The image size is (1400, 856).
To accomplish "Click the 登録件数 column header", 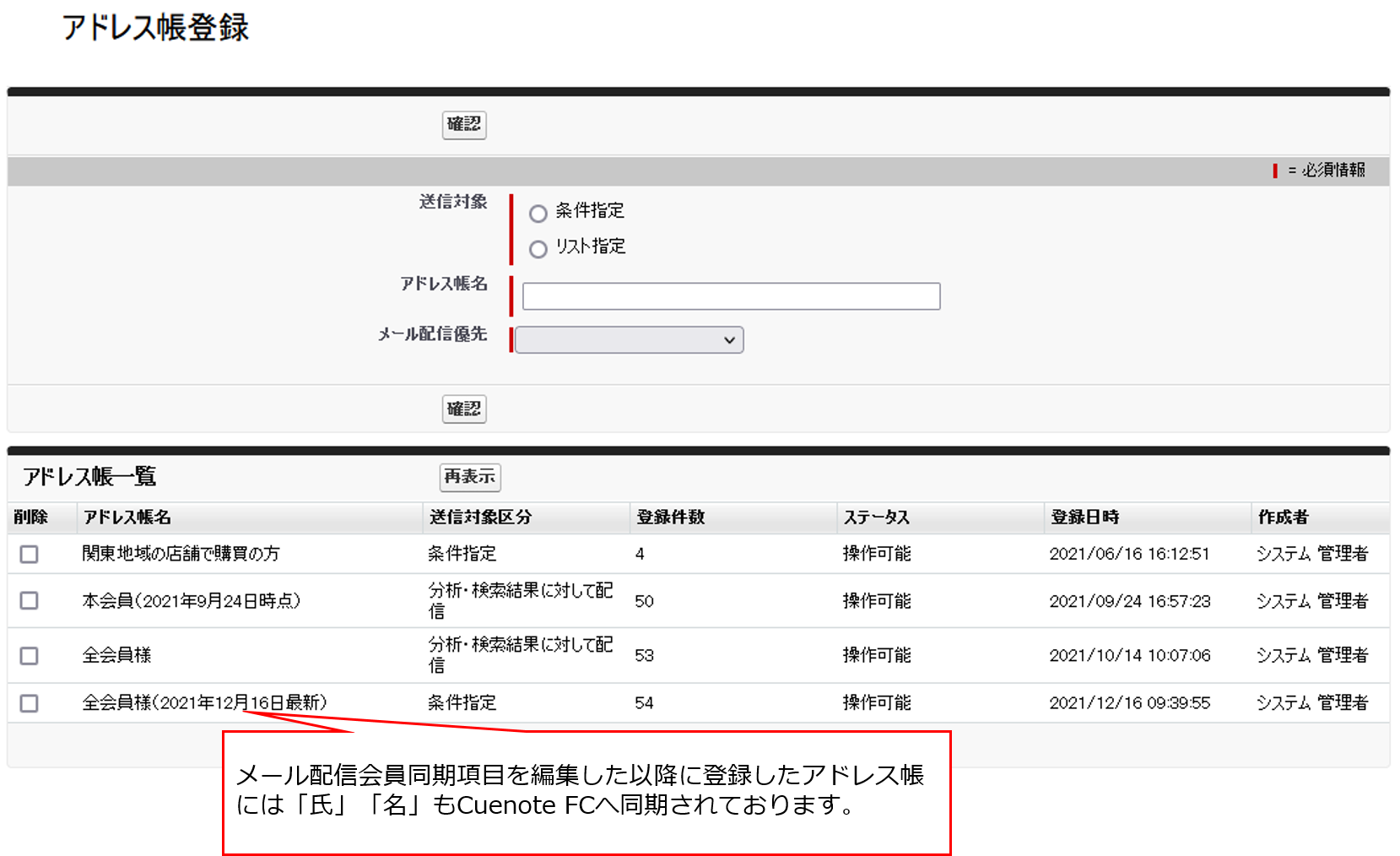I will tap(671, 517).
